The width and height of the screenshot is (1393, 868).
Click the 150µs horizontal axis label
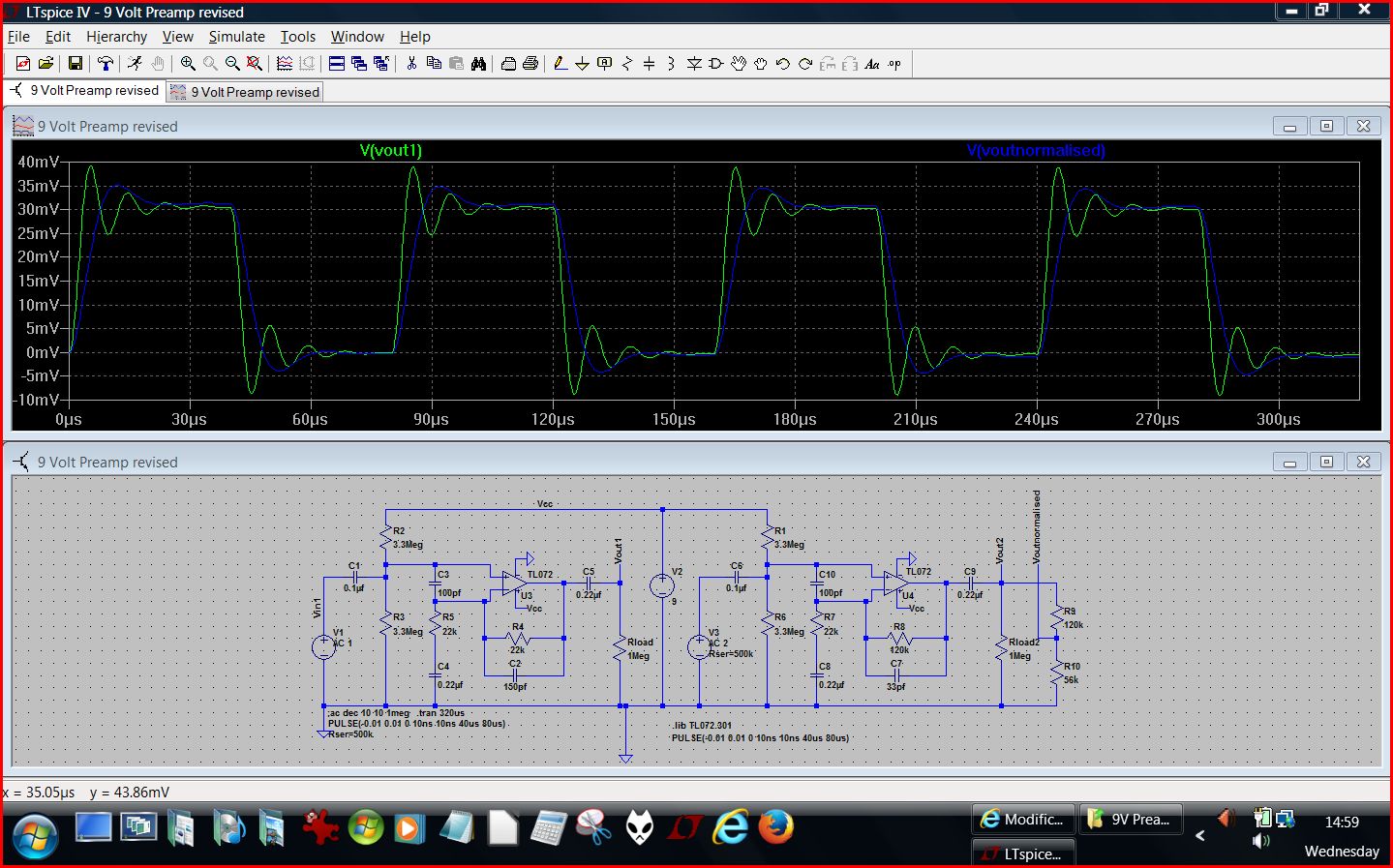[x=674, y=419]
